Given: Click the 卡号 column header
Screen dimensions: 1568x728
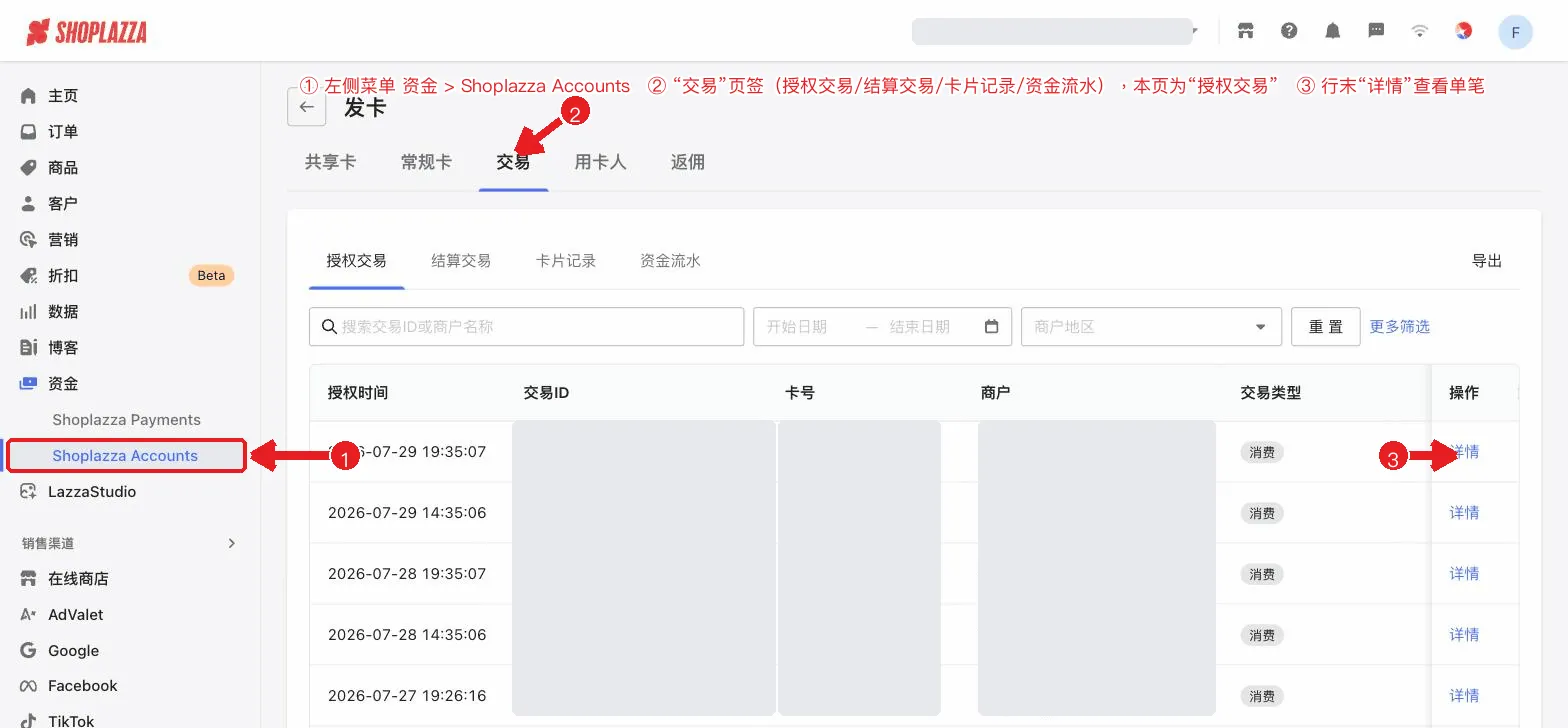Looking at the screenshot, I should pos(800,393).
